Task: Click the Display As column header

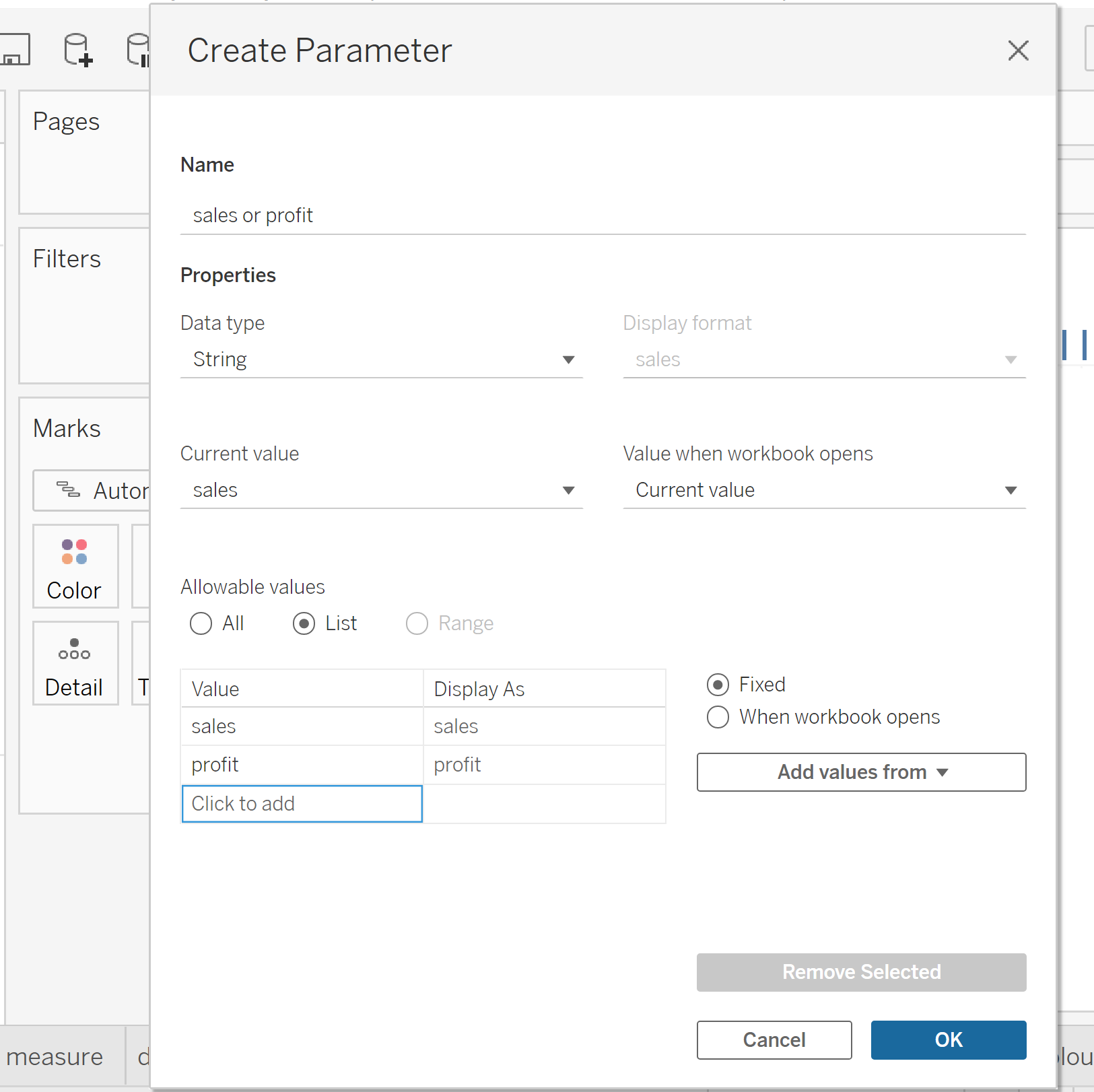Action: pyautogui.click(x=544, y=689)
